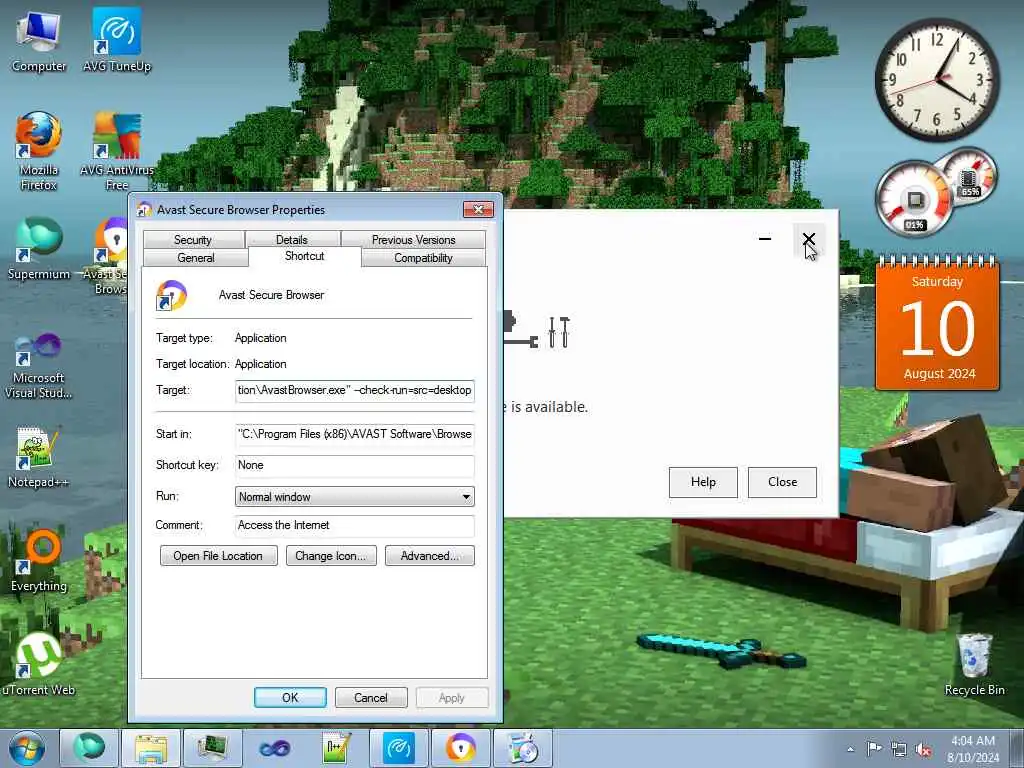Confirm the Properties dialog with OK

click(x=290, y=697)
